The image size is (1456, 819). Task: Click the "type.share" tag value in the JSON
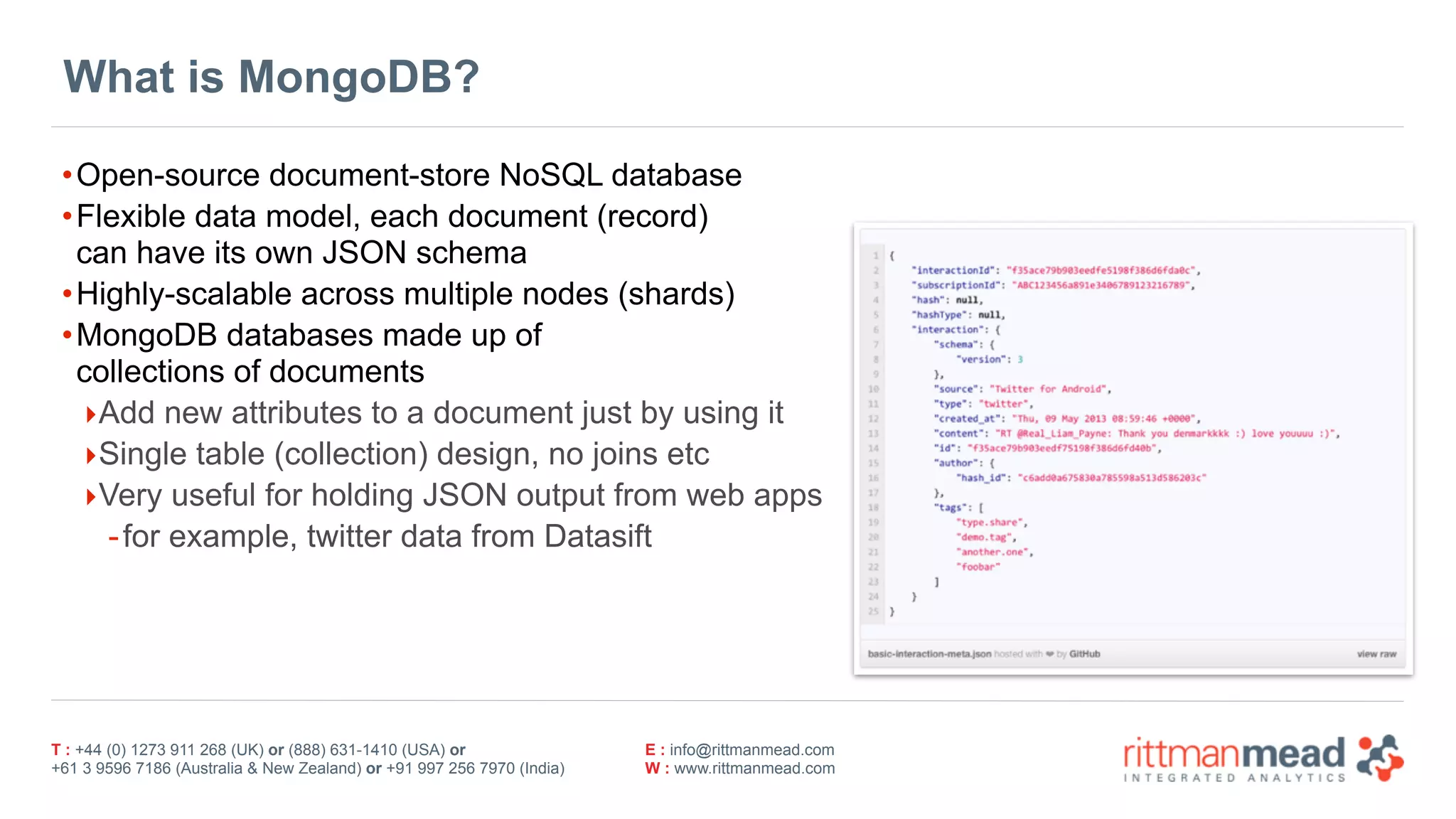pos(991,523)
